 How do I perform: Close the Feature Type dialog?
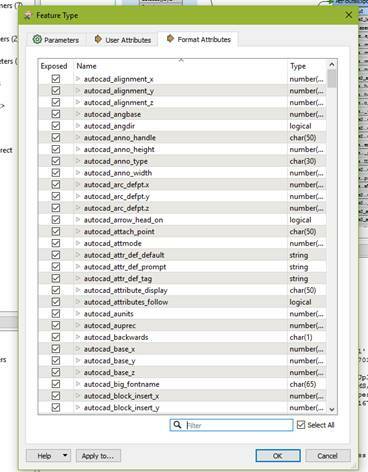pos(349,15)
